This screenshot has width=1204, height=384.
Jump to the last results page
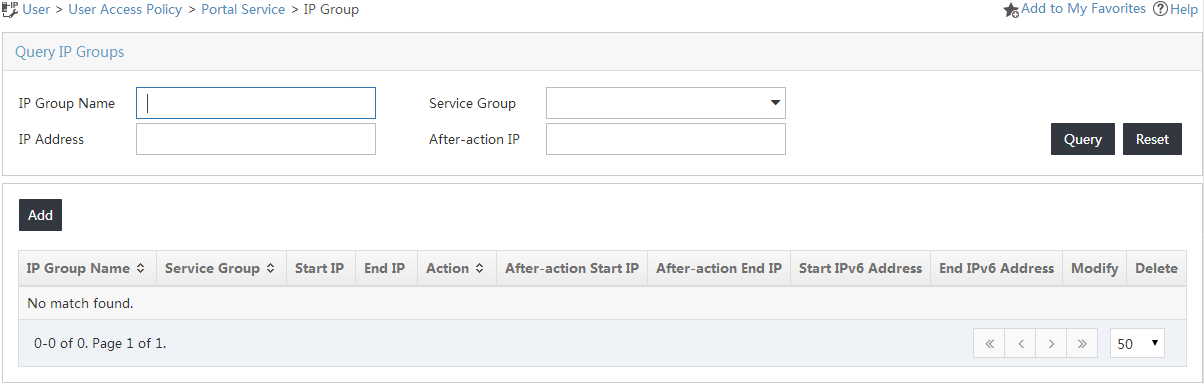[1082, 343]
